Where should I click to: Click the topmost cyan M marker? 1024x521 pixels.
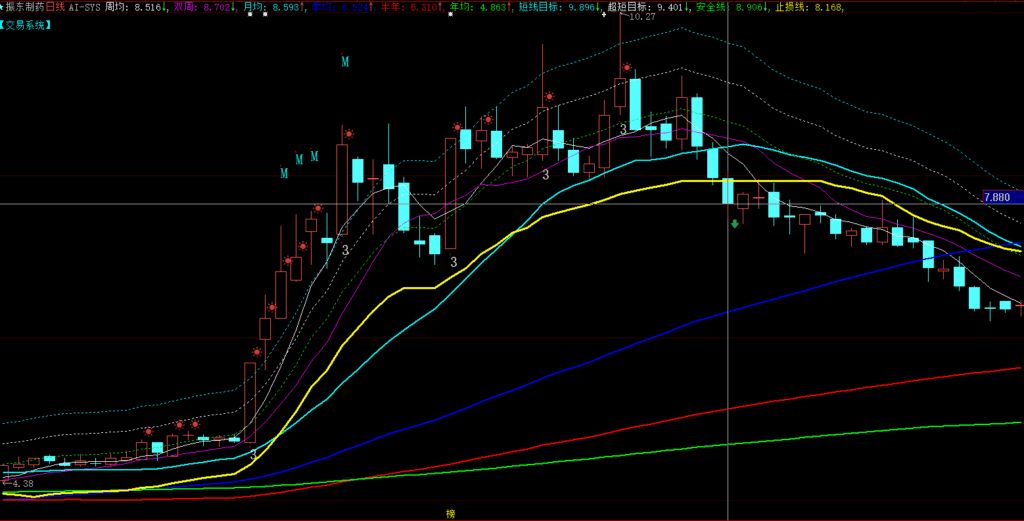pos(345,62)
